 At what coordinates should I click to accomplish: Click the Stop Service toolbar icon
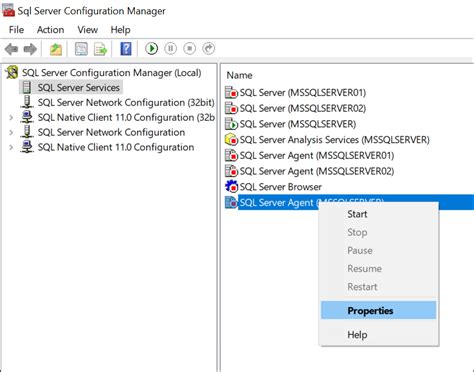[189, 49]
